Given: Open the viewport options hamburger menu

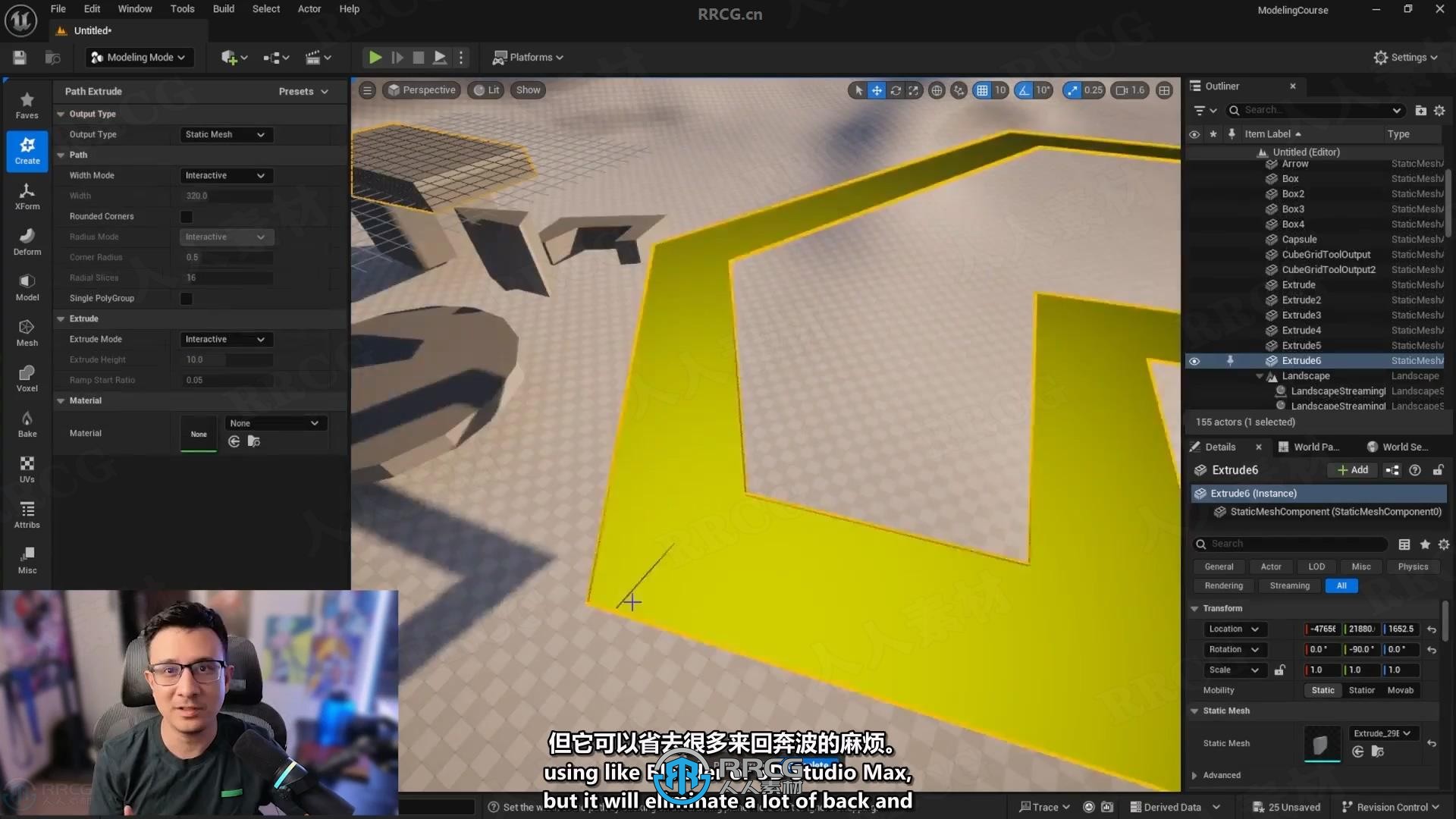Looking at the screenshot, I should pos(367,90).
